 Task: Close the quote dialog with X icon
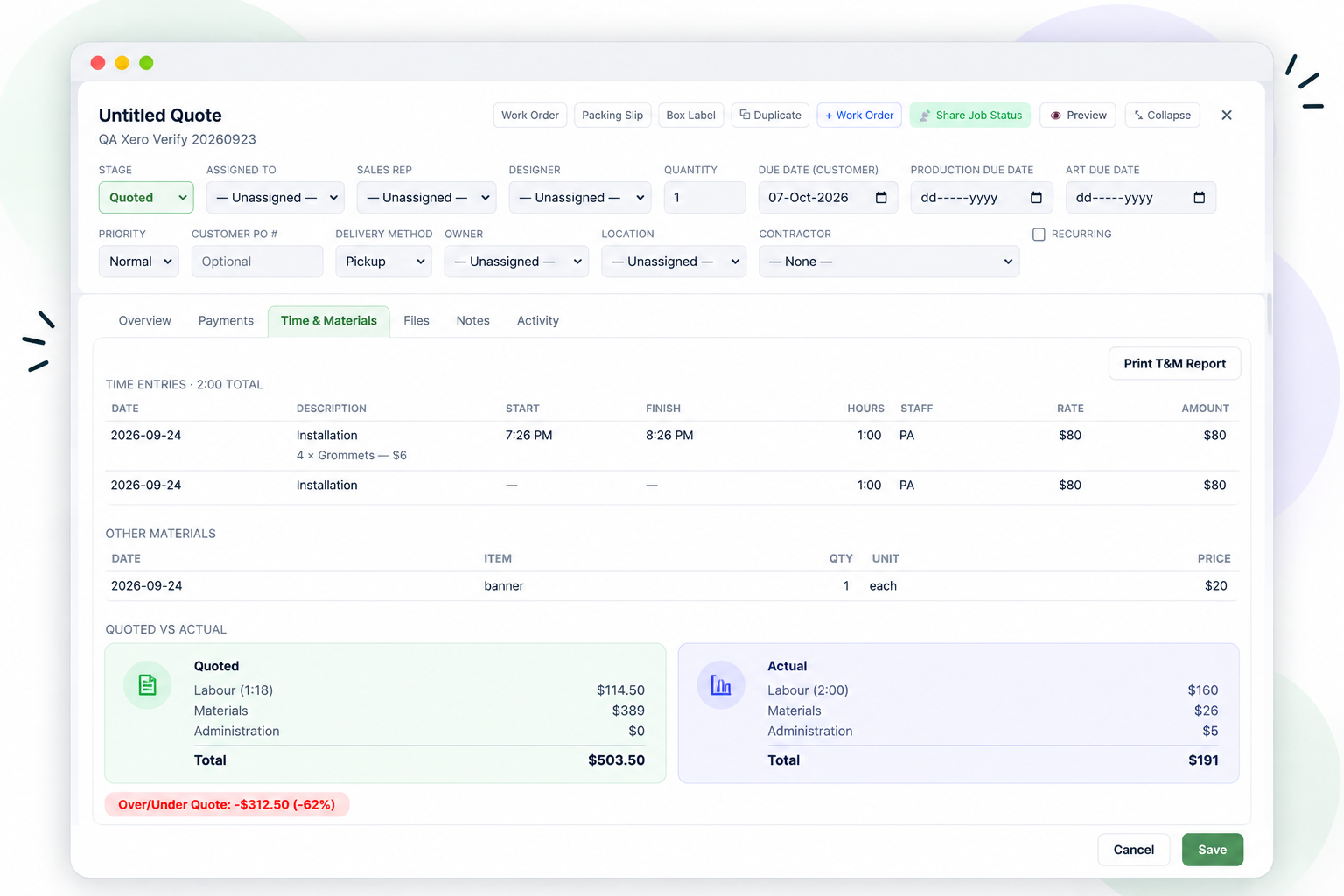point(1227,115)
